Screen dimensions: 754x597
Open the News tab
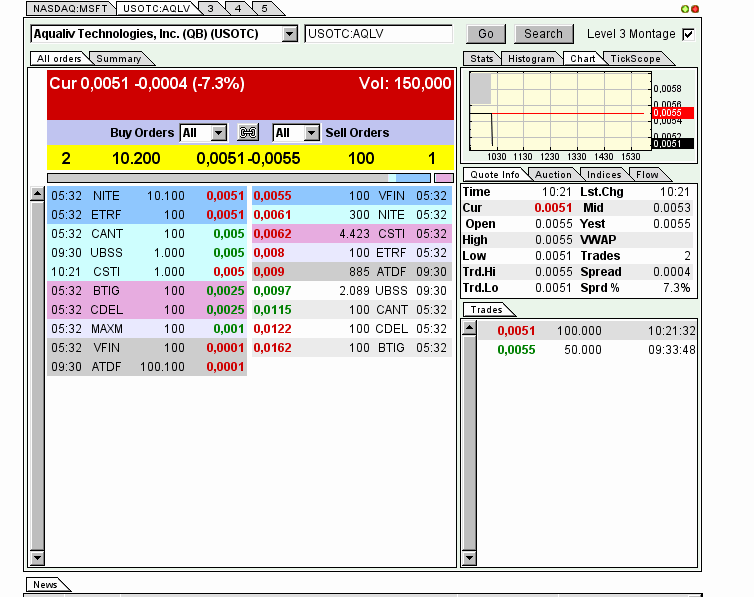[x=45, y=585]
